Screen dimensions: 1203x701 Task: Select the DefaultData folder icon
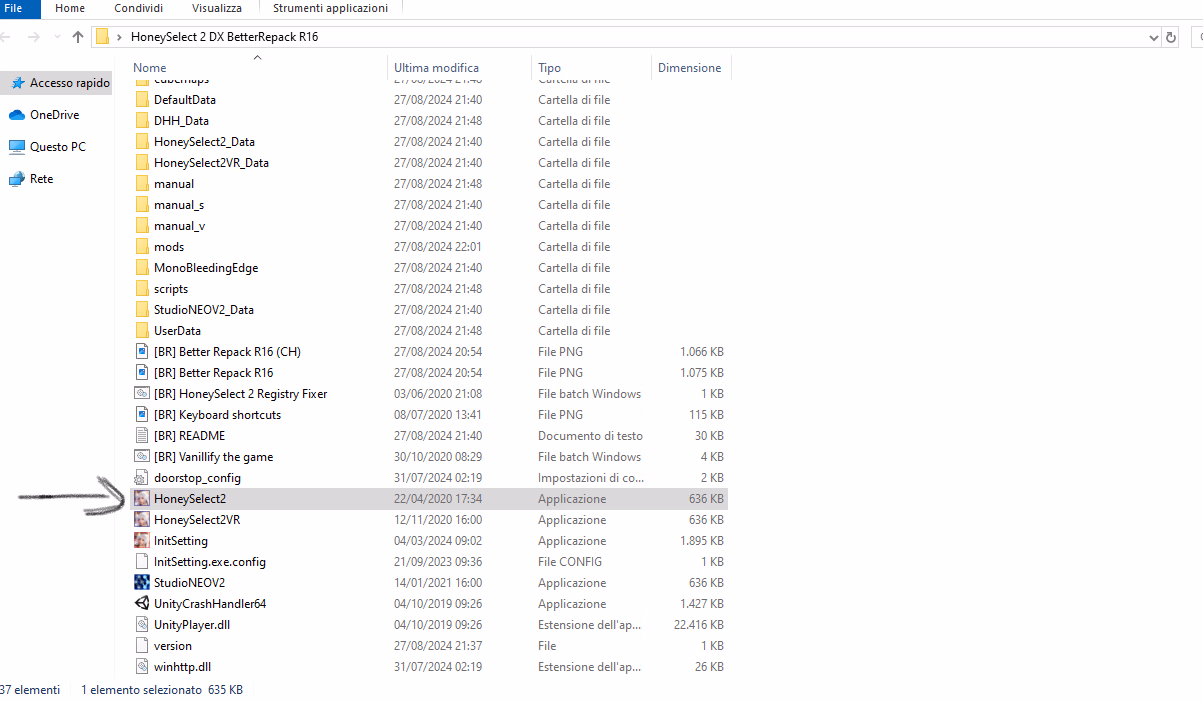point(142,99)
